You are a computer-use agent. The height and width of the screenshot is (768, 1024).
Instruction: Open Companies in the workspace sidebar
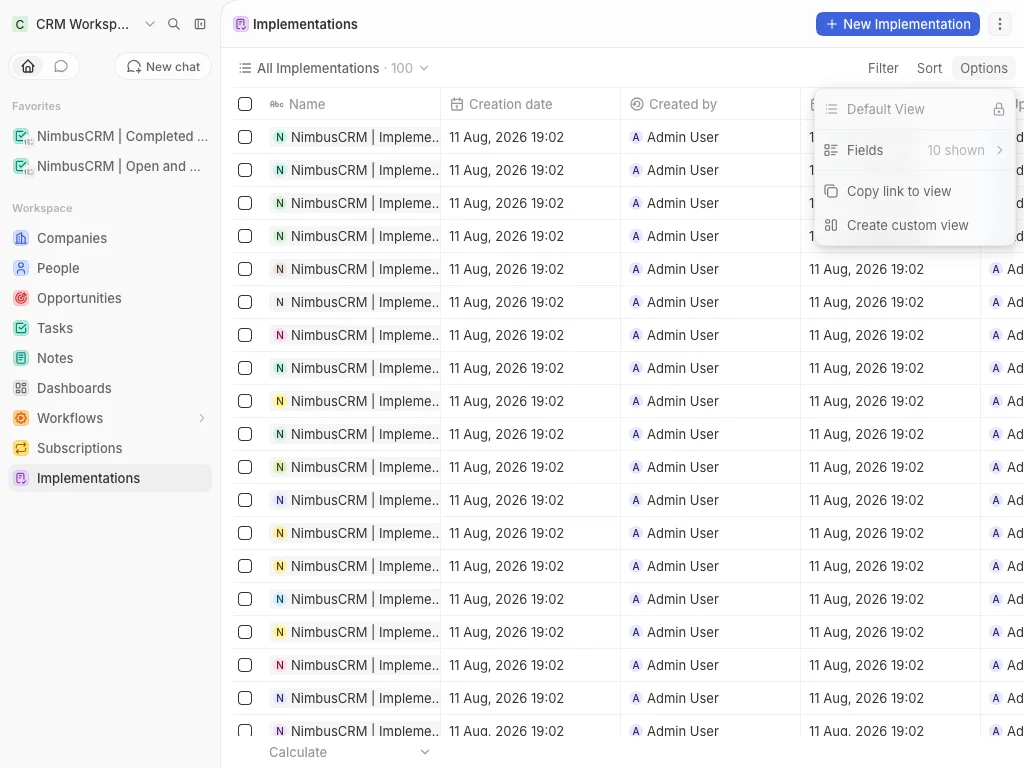(x=110, y=238)
